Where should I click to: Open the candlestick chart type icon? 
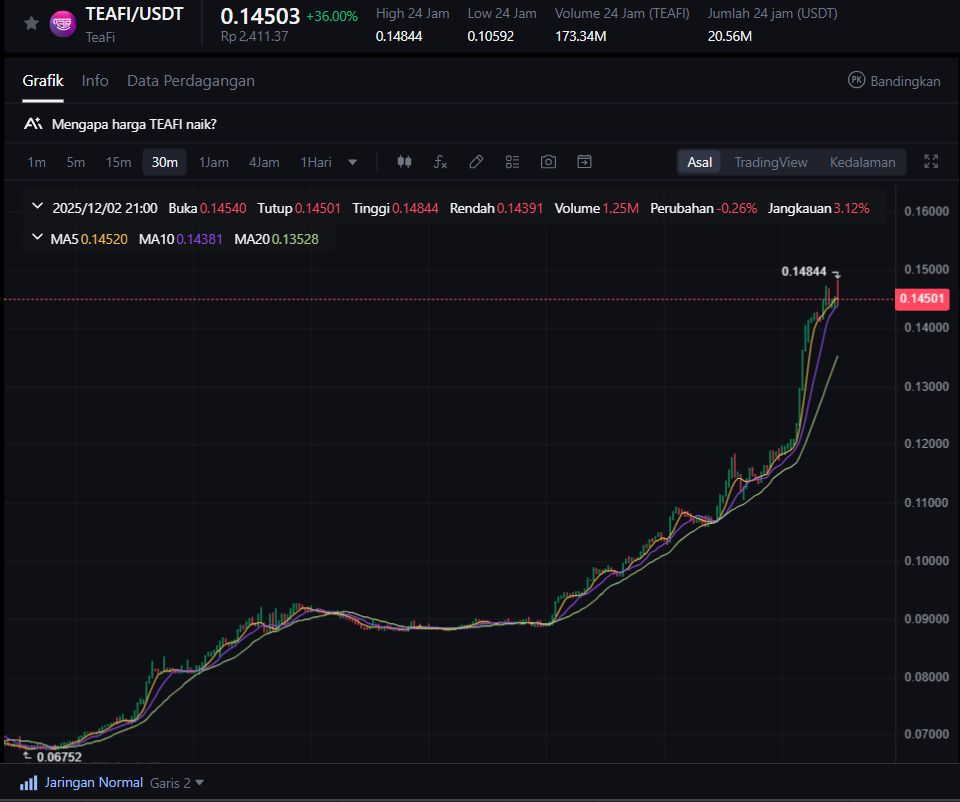click(404, 162)
